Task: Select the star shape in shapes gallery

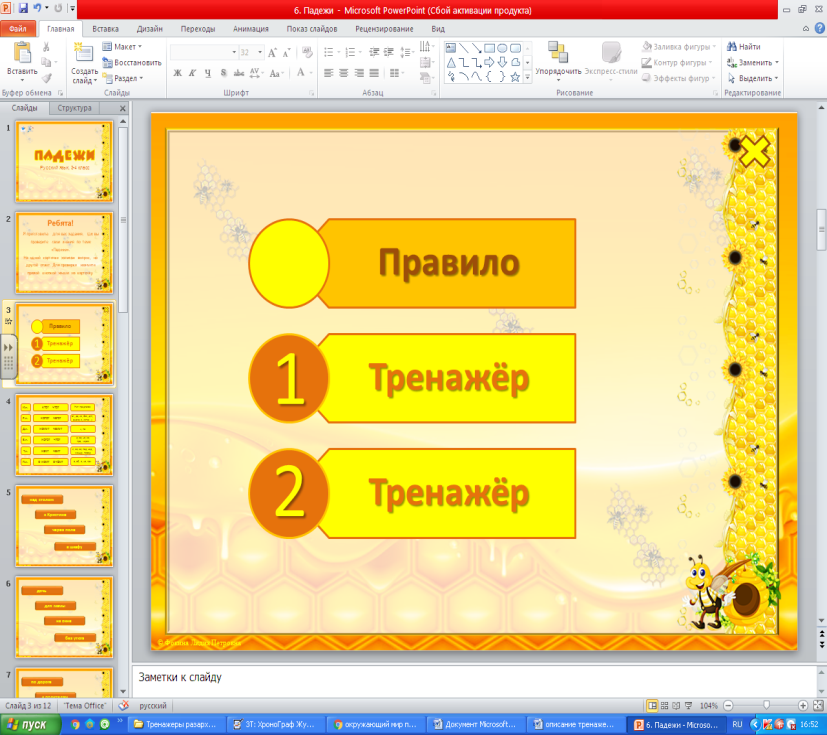Action: [x=515, y=77]
